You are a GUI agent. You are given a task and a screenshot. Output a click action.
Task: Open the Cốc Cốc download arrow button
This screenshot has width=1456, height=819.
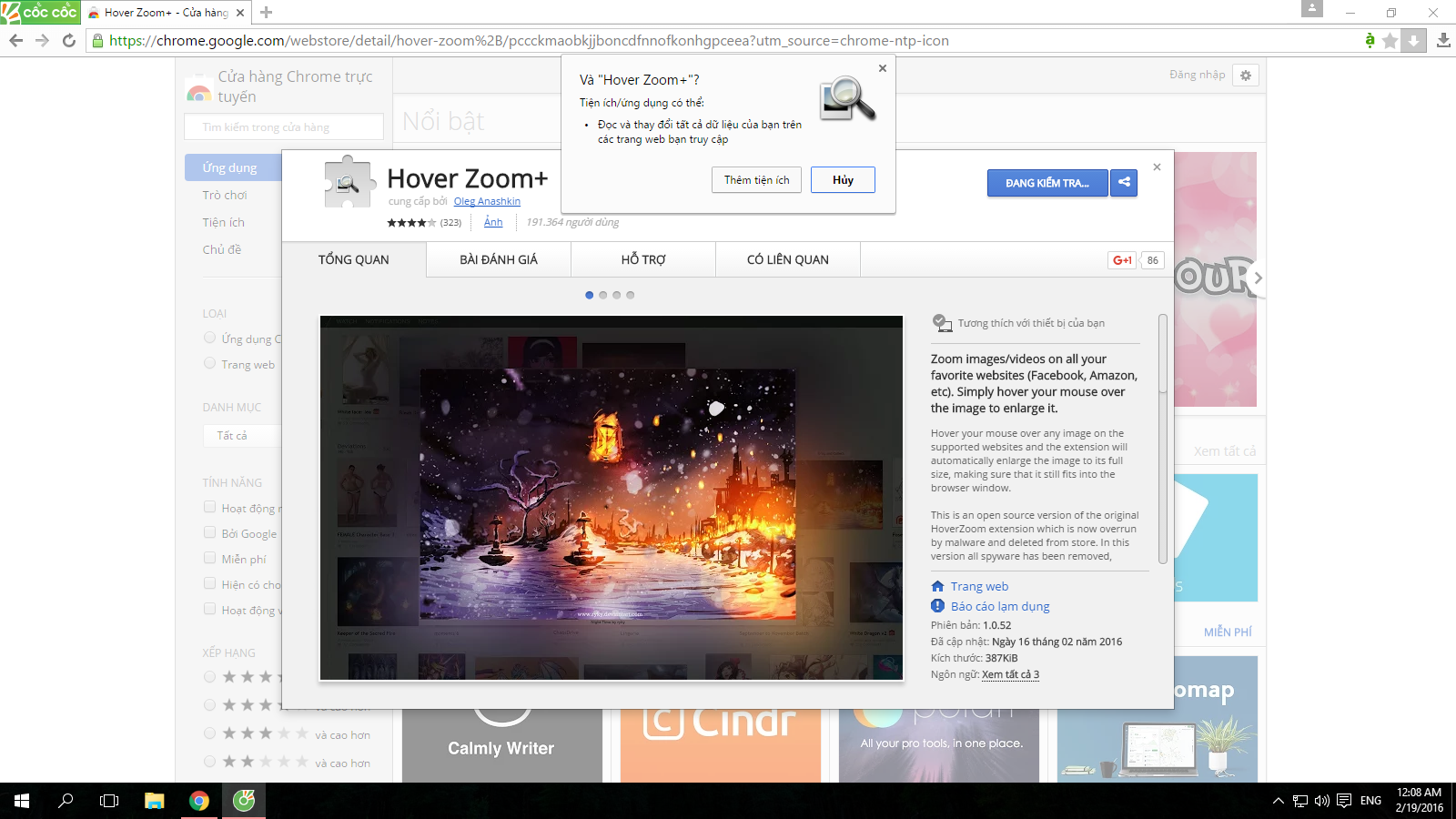(x=1413, y=40)
